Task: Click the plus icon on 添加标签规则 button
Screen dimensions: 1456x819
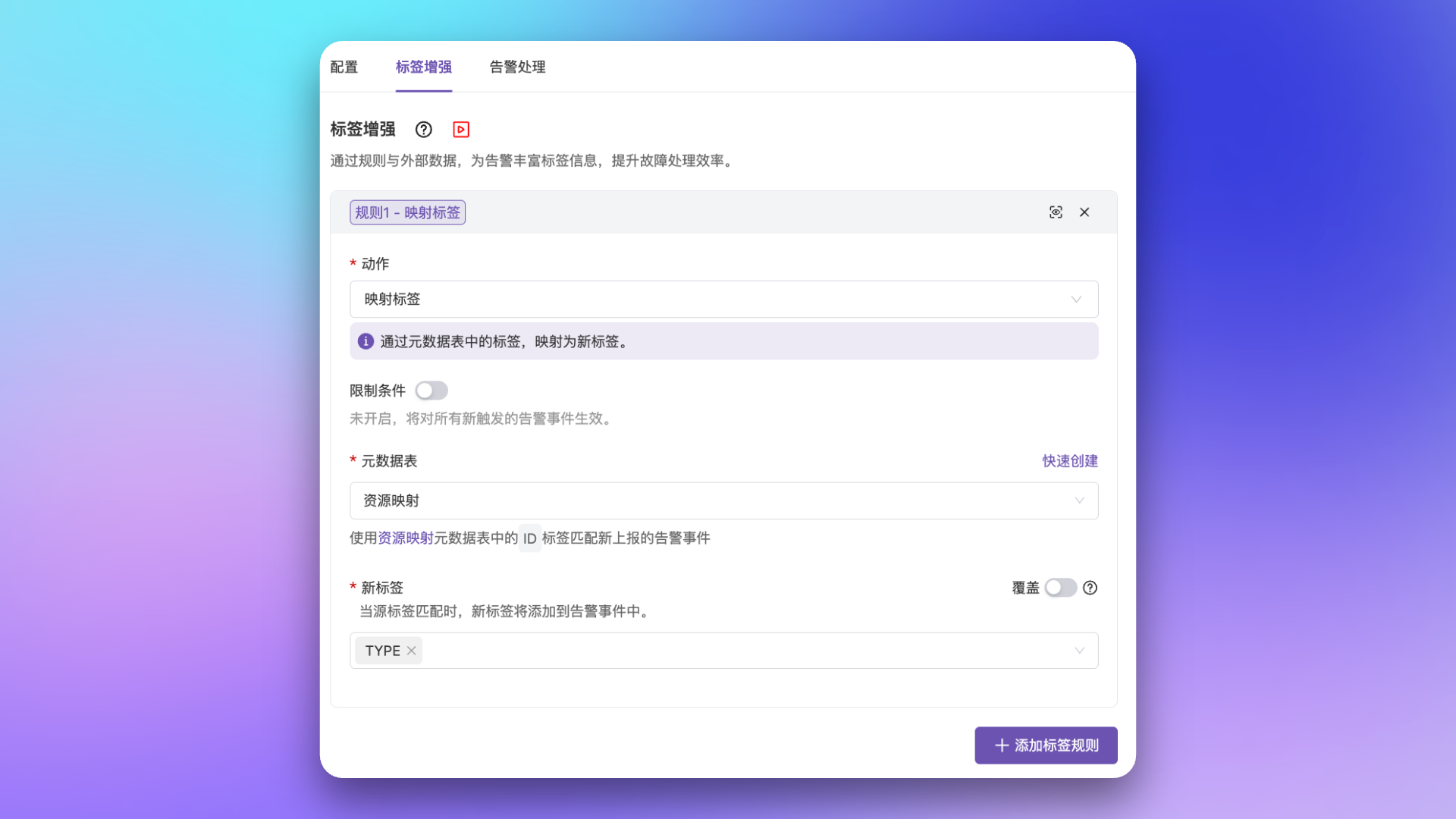Action: point(1002,745)
